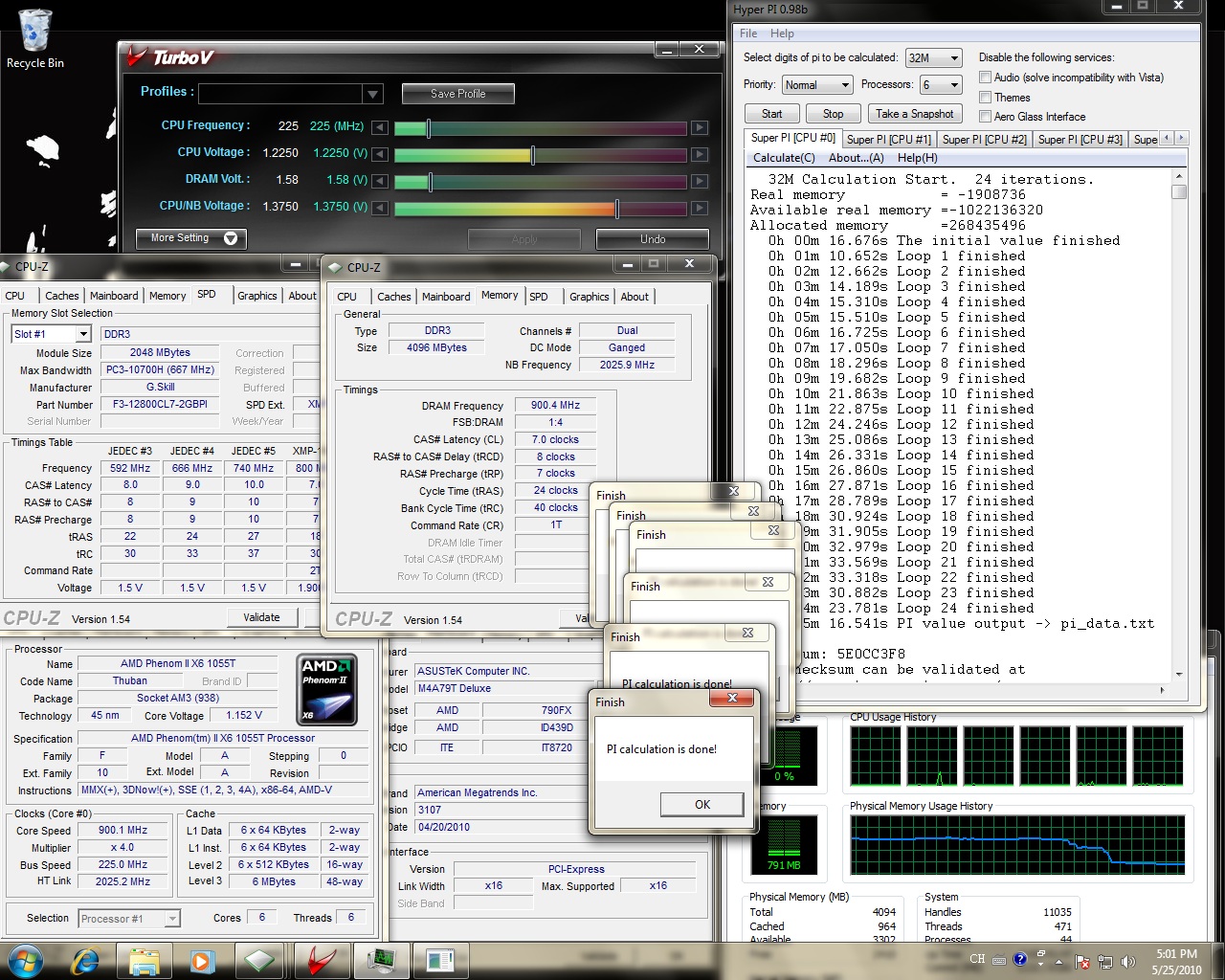This screenshot has height=980, width=1225.
Task: Click Start button in Hyper PI
Action: pos(771,114)
